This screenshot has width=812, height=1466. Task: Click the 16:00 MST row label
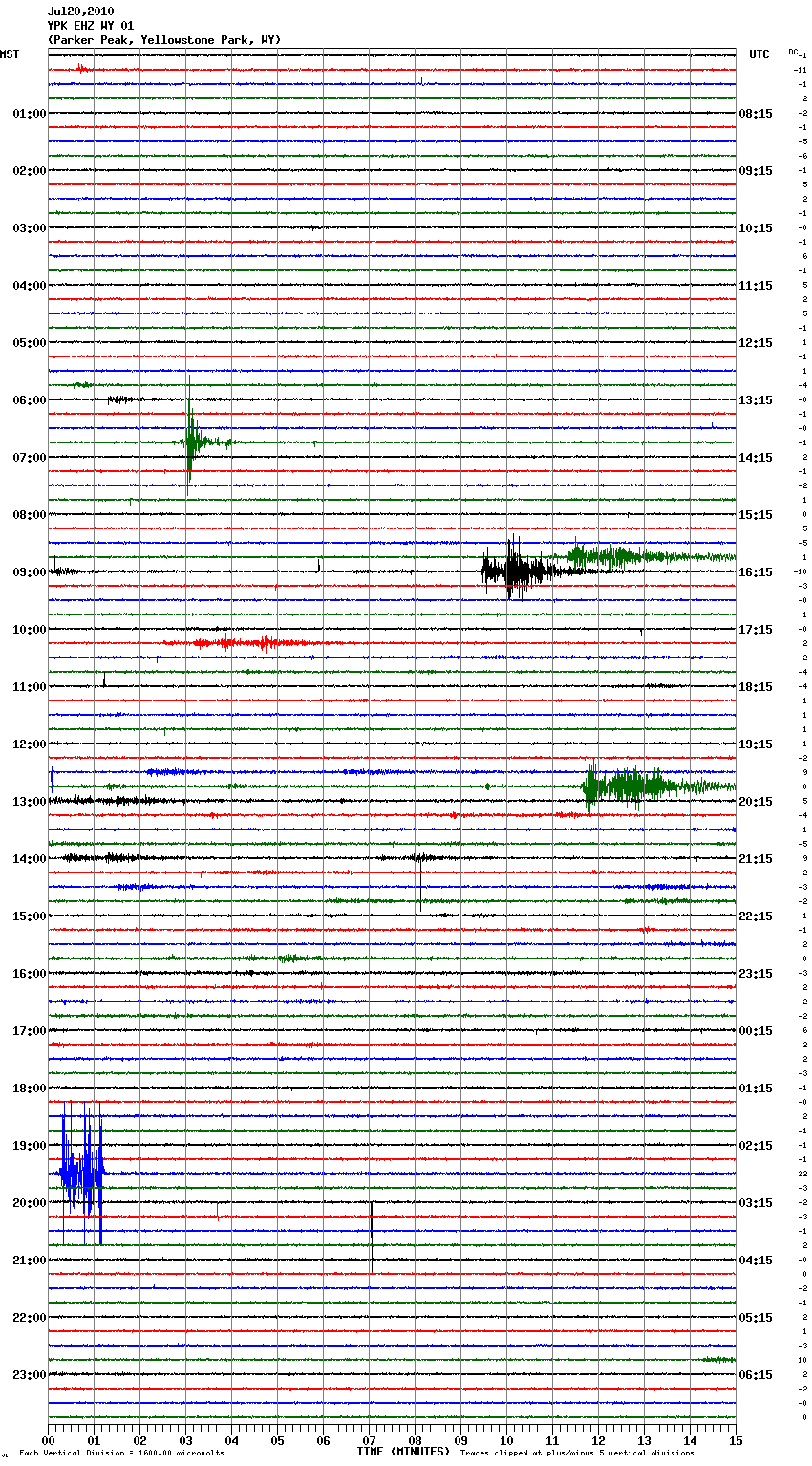pyautogui.click(x=30, y=974)
